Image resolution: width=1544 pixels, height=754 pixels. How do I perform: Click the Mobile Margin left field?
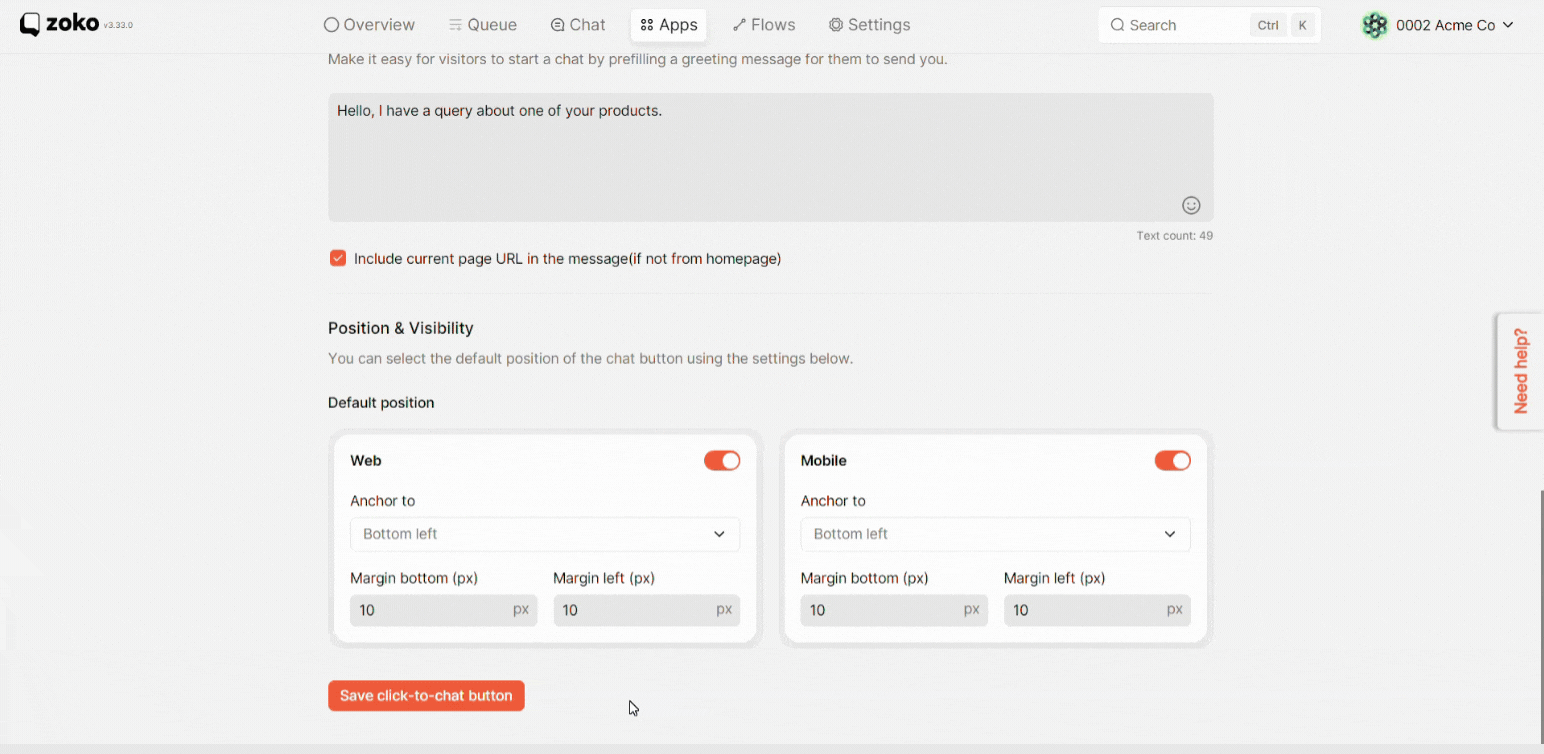pos(1097,610)
